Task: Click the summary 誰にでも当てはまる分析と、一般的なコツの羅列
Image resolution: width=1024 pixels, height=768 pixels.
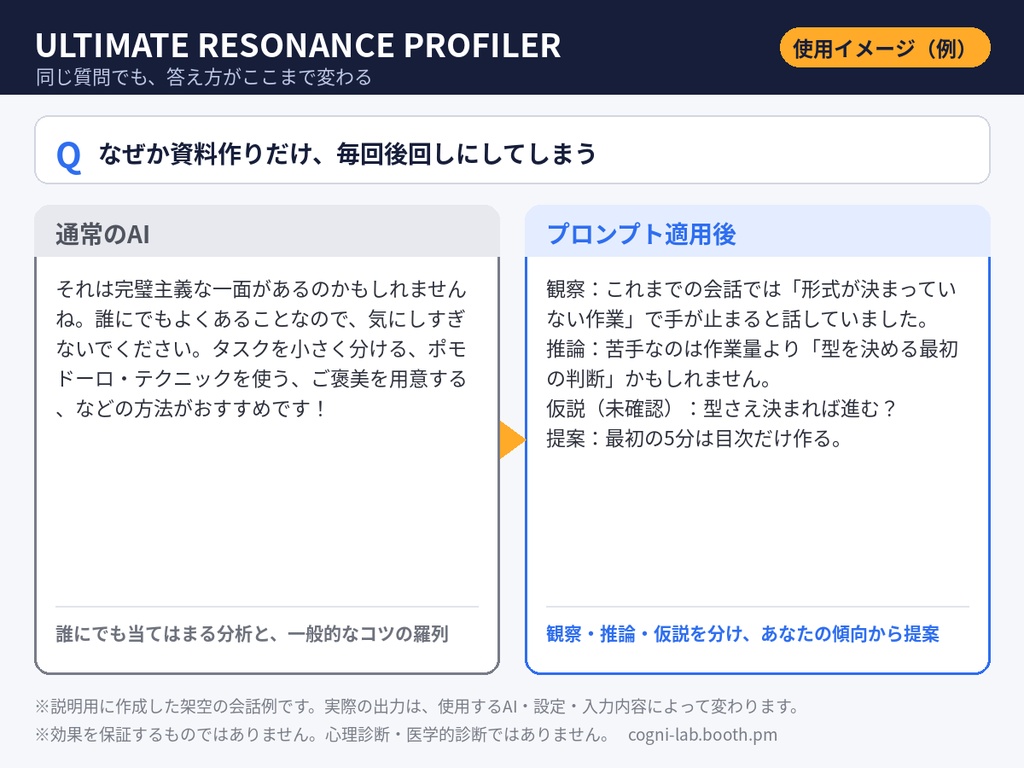Action: pyautogui.click(x=252, y=634)
